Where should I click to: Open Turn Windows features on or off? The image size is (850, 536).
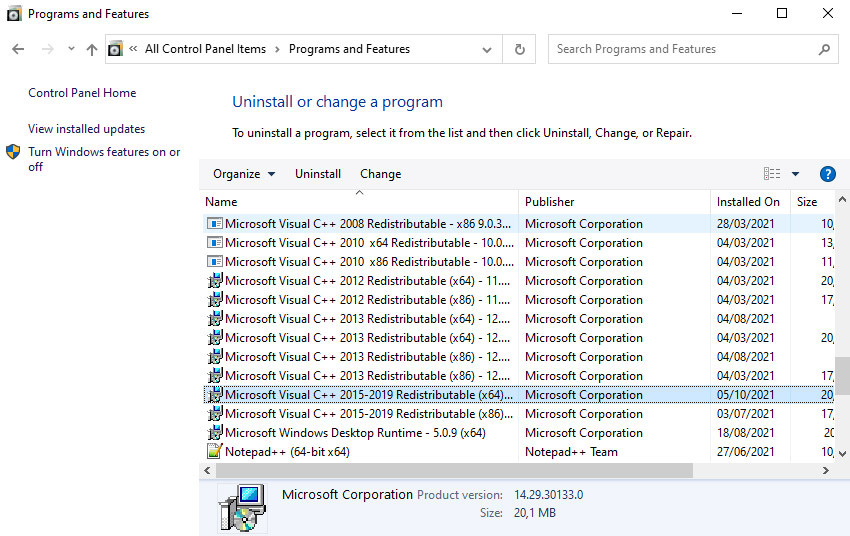click(x=104, y=159)
